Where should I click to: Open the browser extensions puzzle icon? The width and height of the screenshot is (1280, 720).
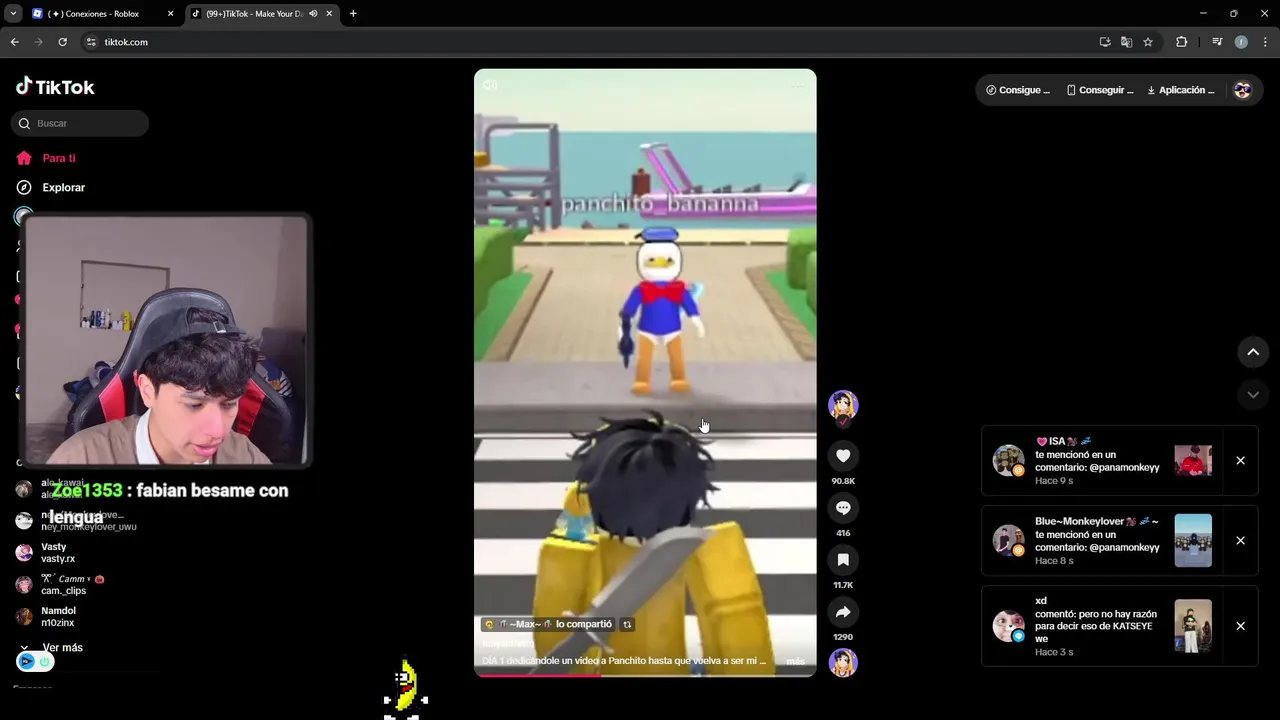pyautogui.click(x=1181, y=42)
